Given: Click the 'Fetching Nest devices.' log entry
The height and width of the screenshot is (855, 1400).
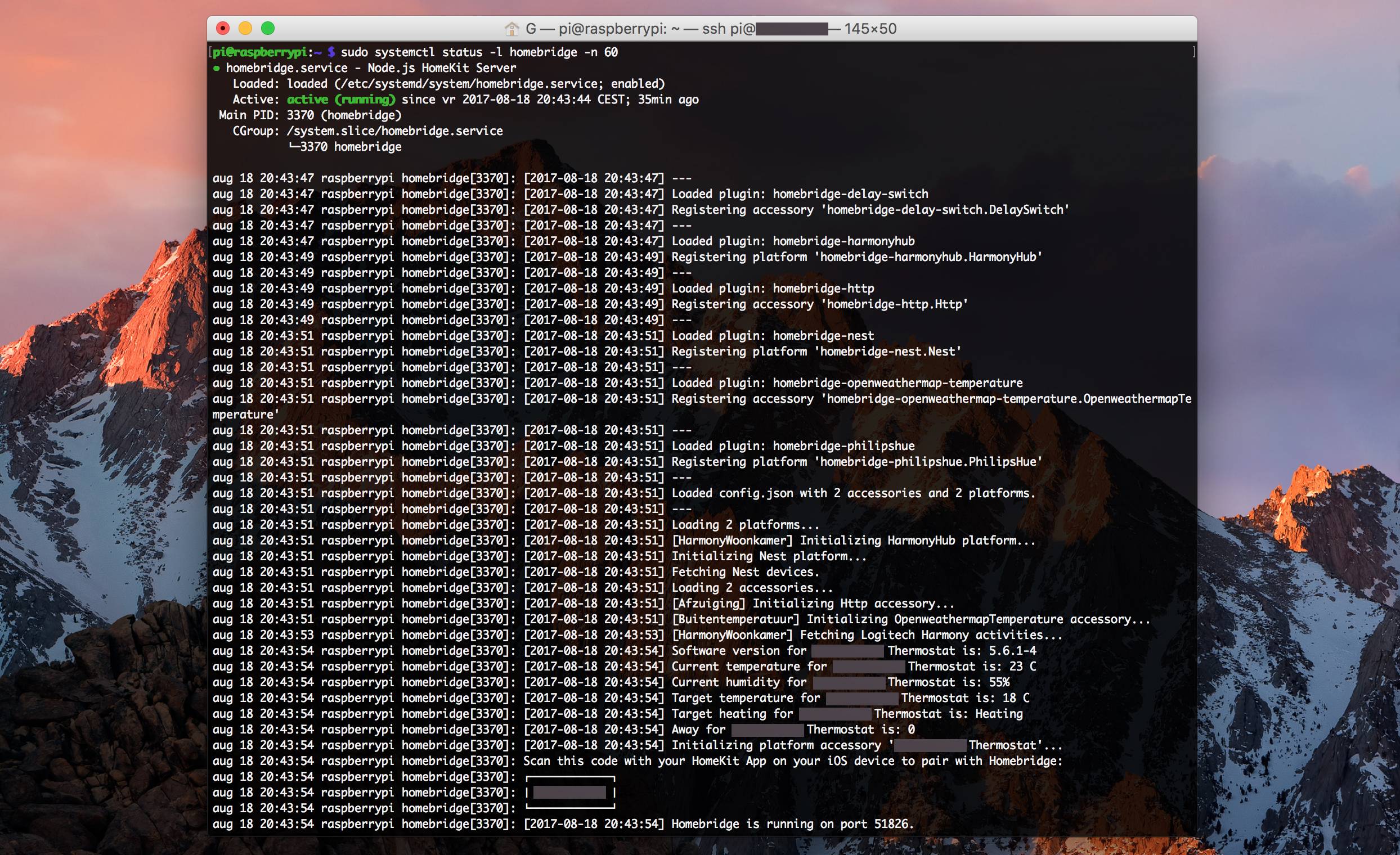Looking at the screenshot, I should click(745, 572).
